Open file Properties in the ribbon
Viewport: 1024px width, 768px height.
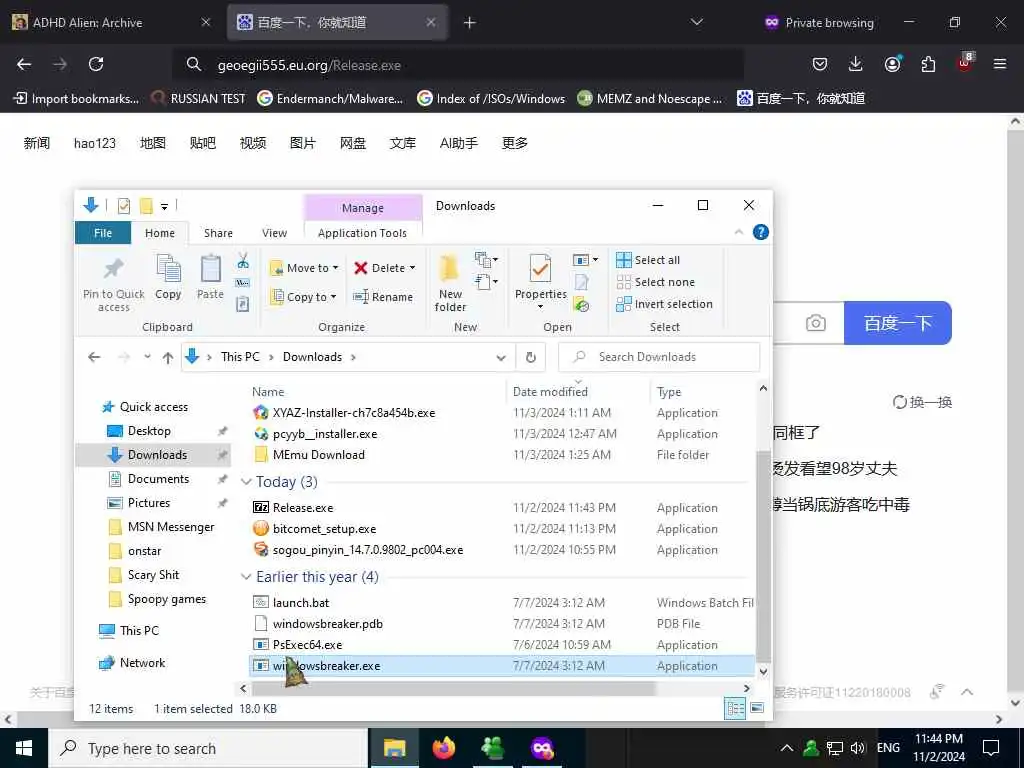(x=541, y=282)
